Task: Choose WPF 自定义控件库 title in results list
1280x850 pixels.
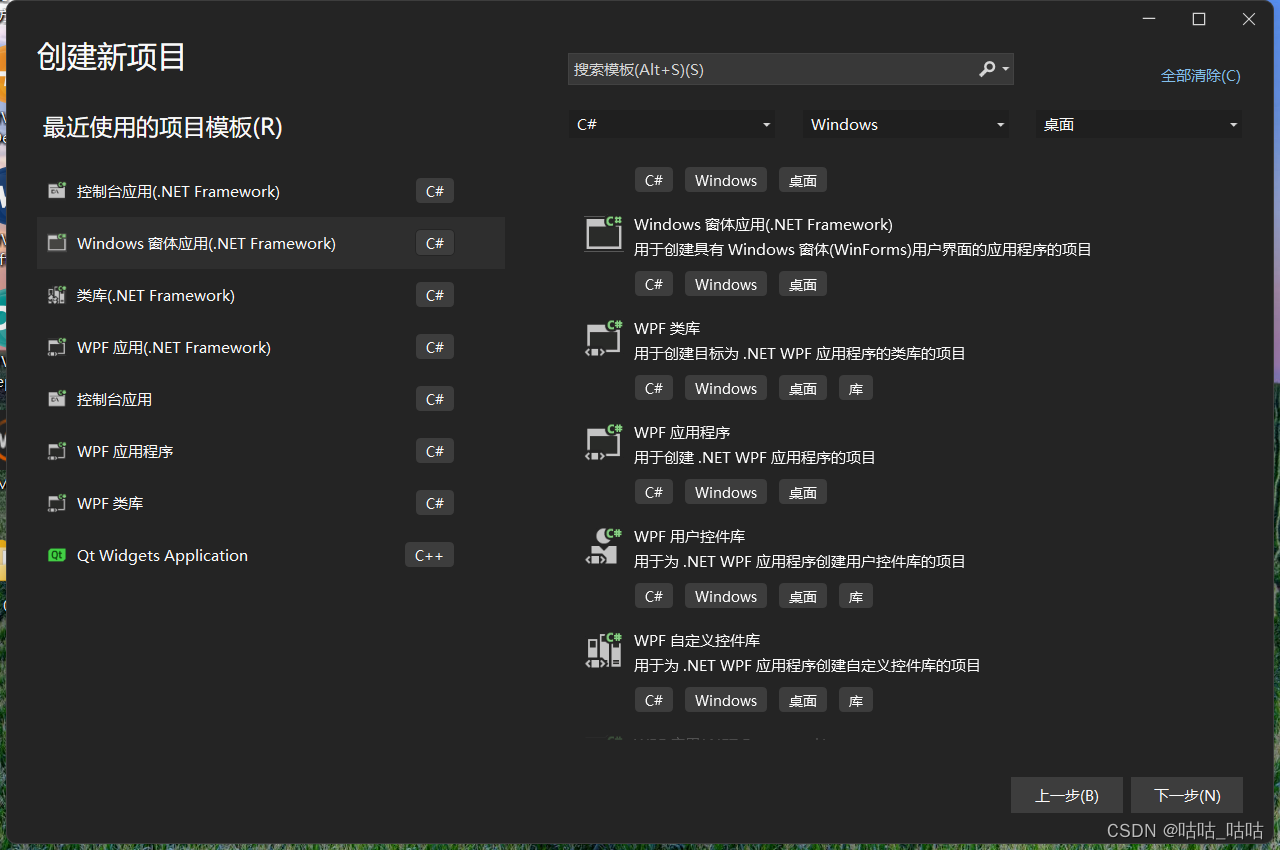Action: coord(697,640)
